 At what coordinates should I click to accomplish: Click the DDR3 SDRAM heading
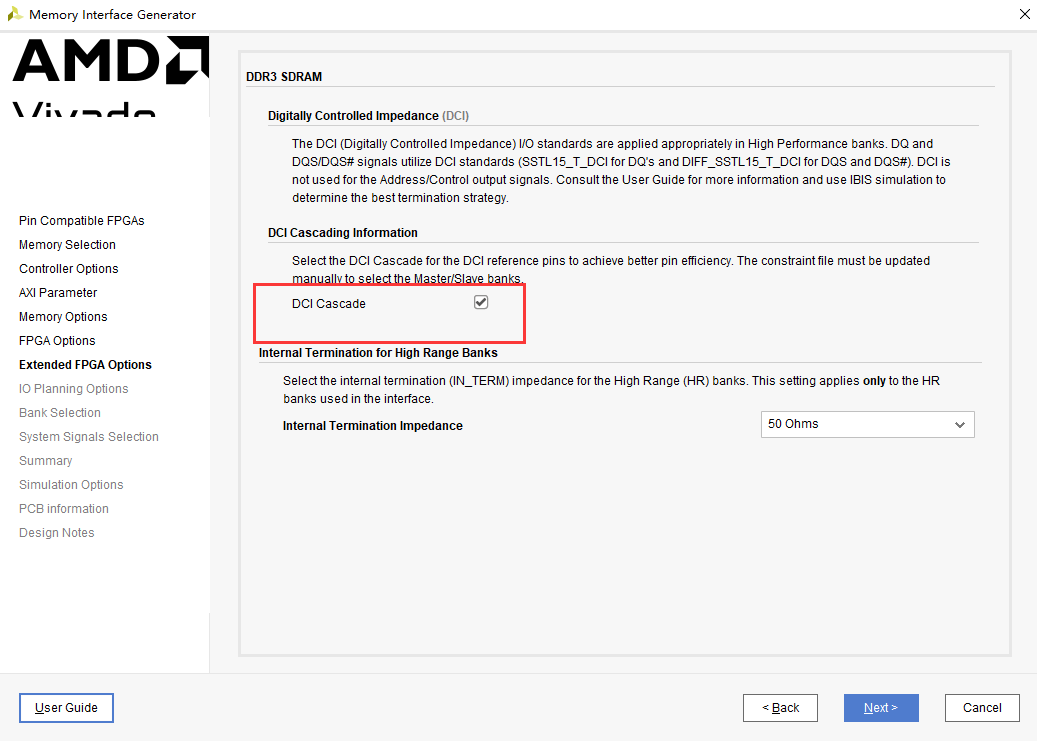tap(284, 77)
